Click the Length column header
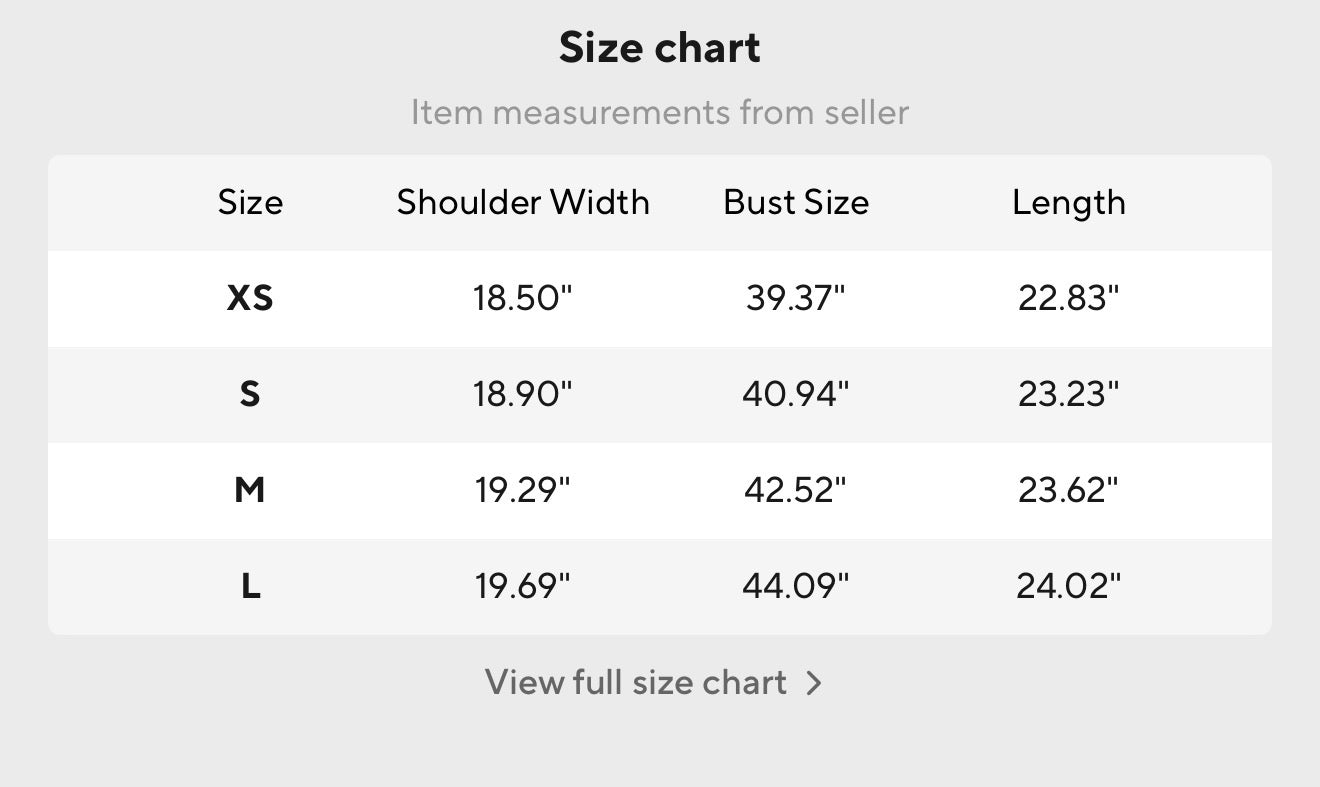Viewport: 1320px width, 787px height. coord(1068,202)
